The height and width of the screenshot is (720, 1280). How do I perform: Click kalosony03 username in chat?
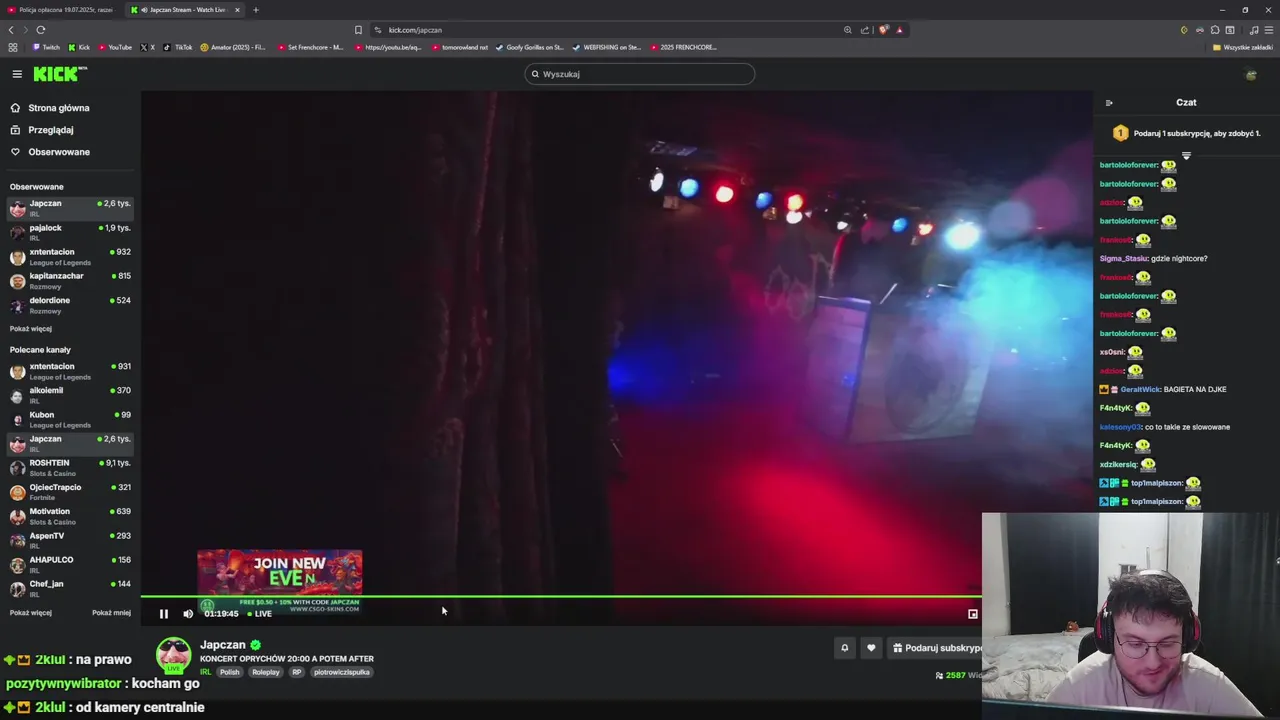[1120, 427]
